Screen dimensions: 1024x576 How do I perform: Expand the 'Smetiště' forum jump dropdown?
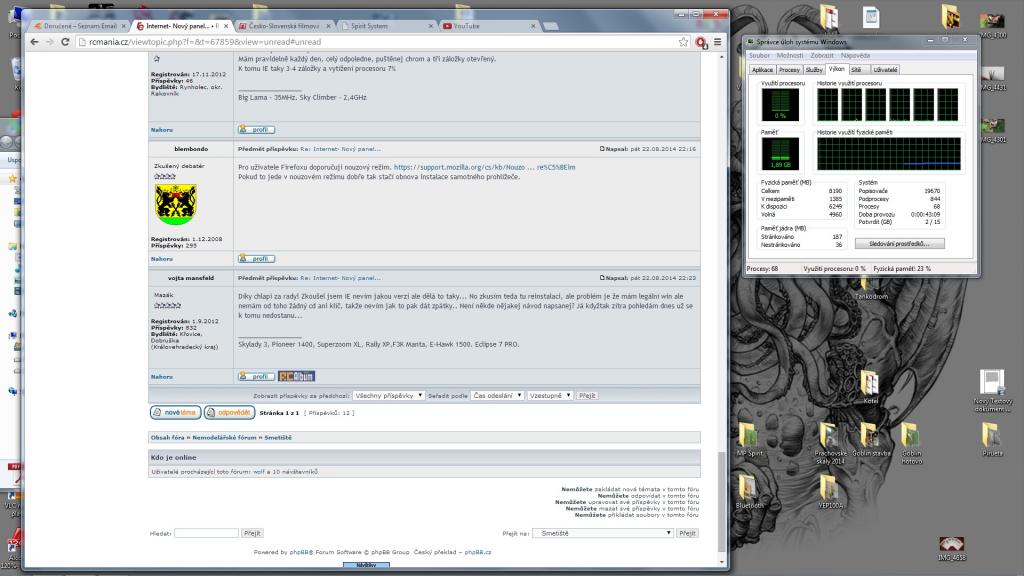[602, 533]
